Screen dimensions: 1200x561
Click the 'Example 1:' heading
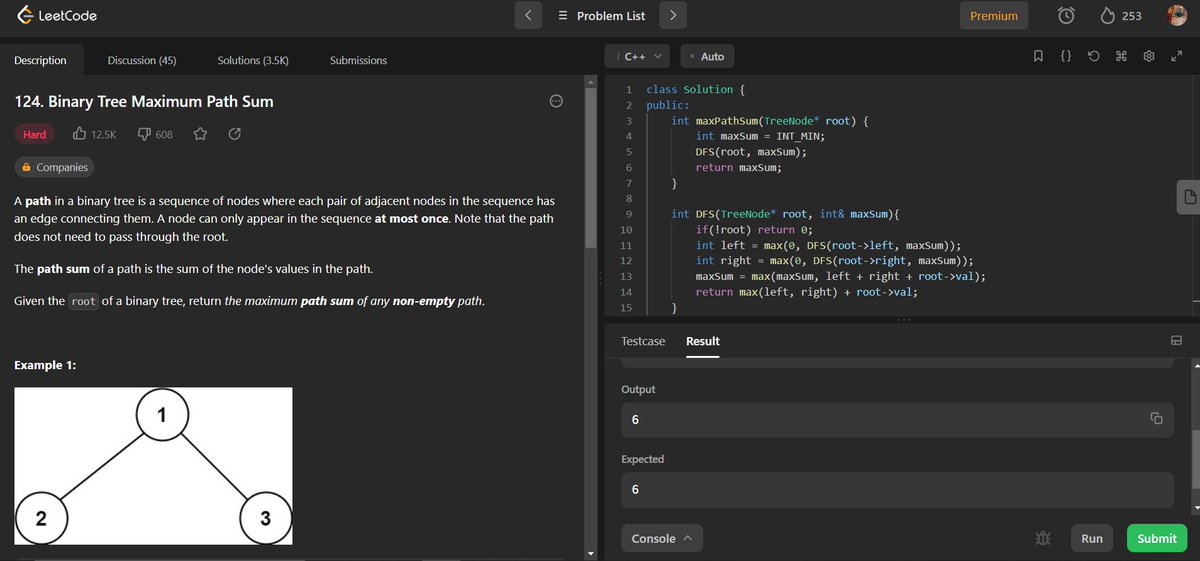pos(45,365)
